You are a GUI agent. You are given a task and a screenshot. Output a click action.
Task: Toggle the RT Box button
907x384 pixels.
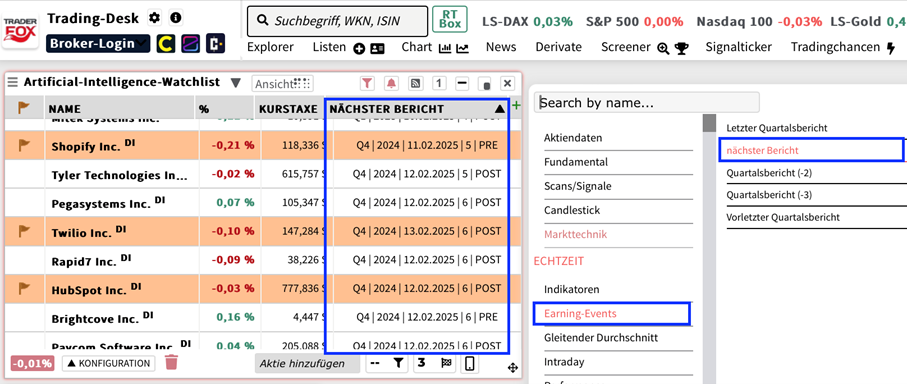click(449, 19)
